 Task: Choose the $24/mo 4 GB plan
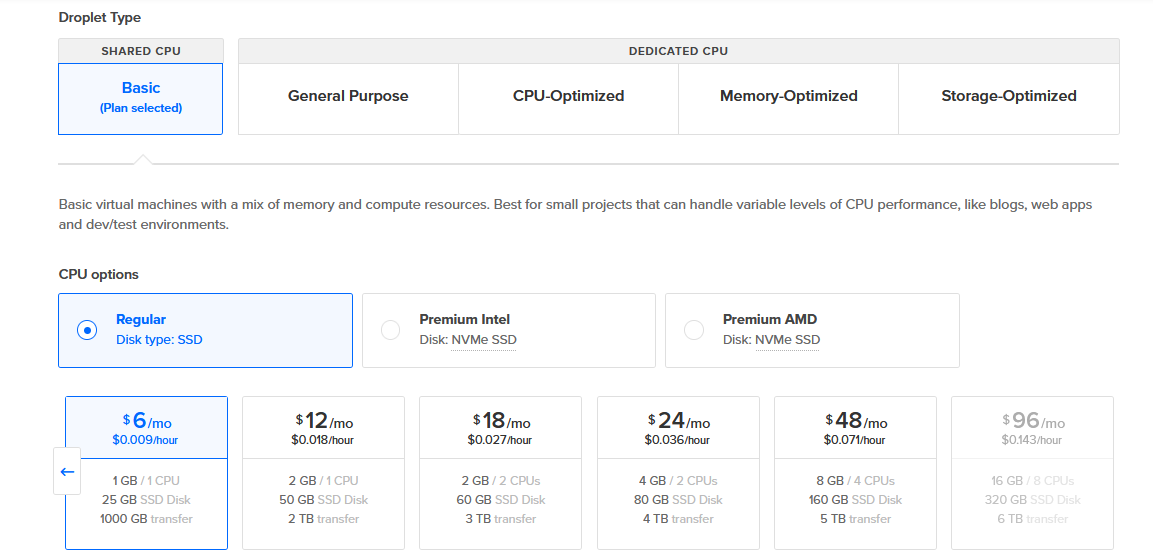(678, 473)
